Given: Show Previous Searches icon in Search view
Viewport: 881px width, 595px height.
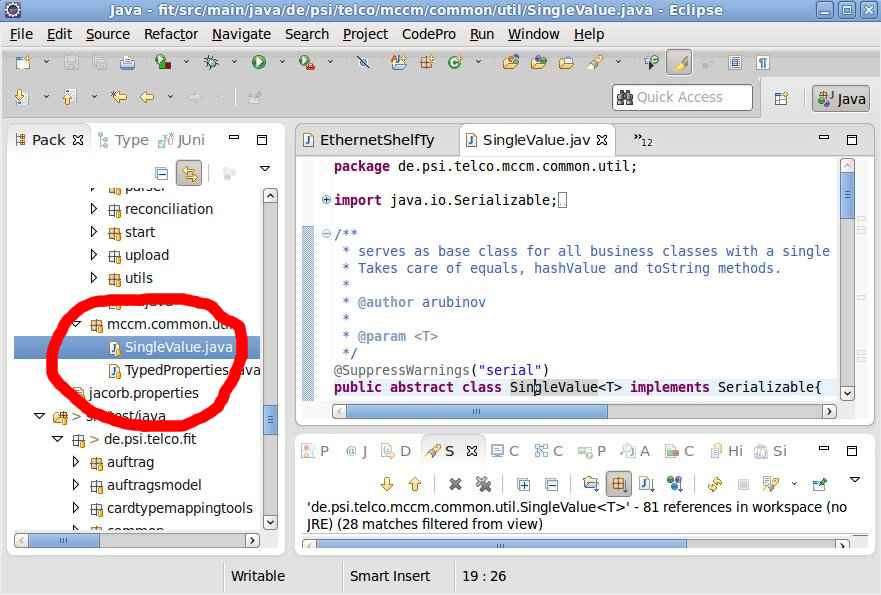Looking at the screenshot, I should coord(771,484).
